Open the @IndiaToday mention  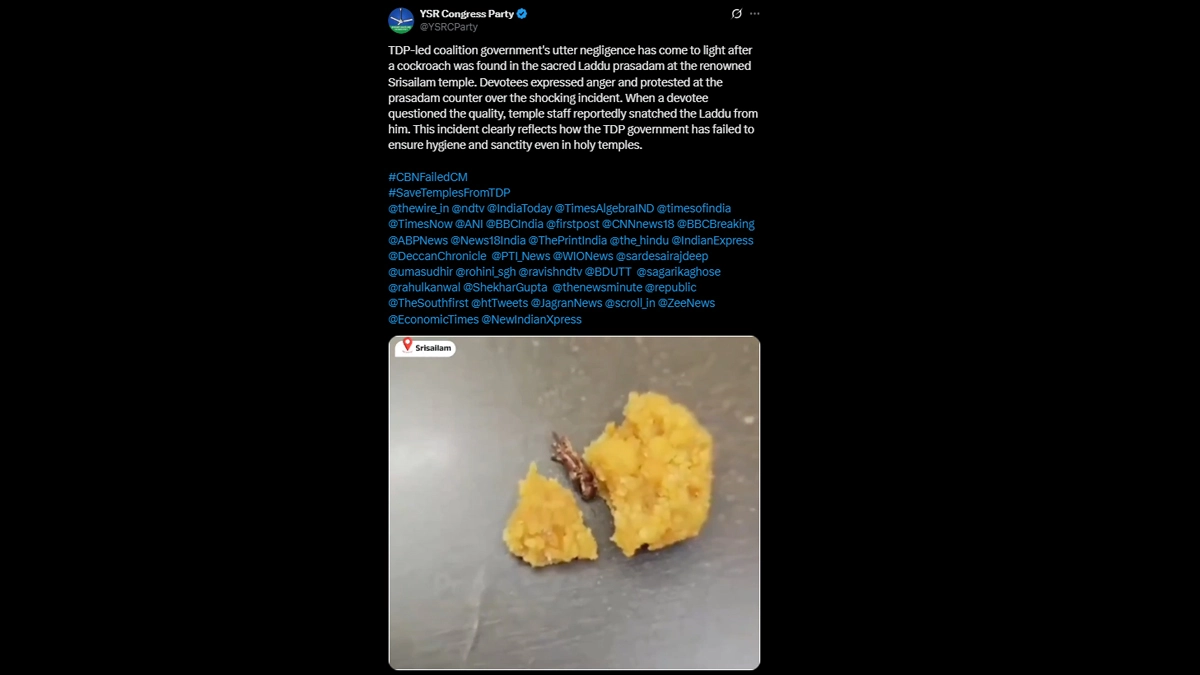click(519, 208)
